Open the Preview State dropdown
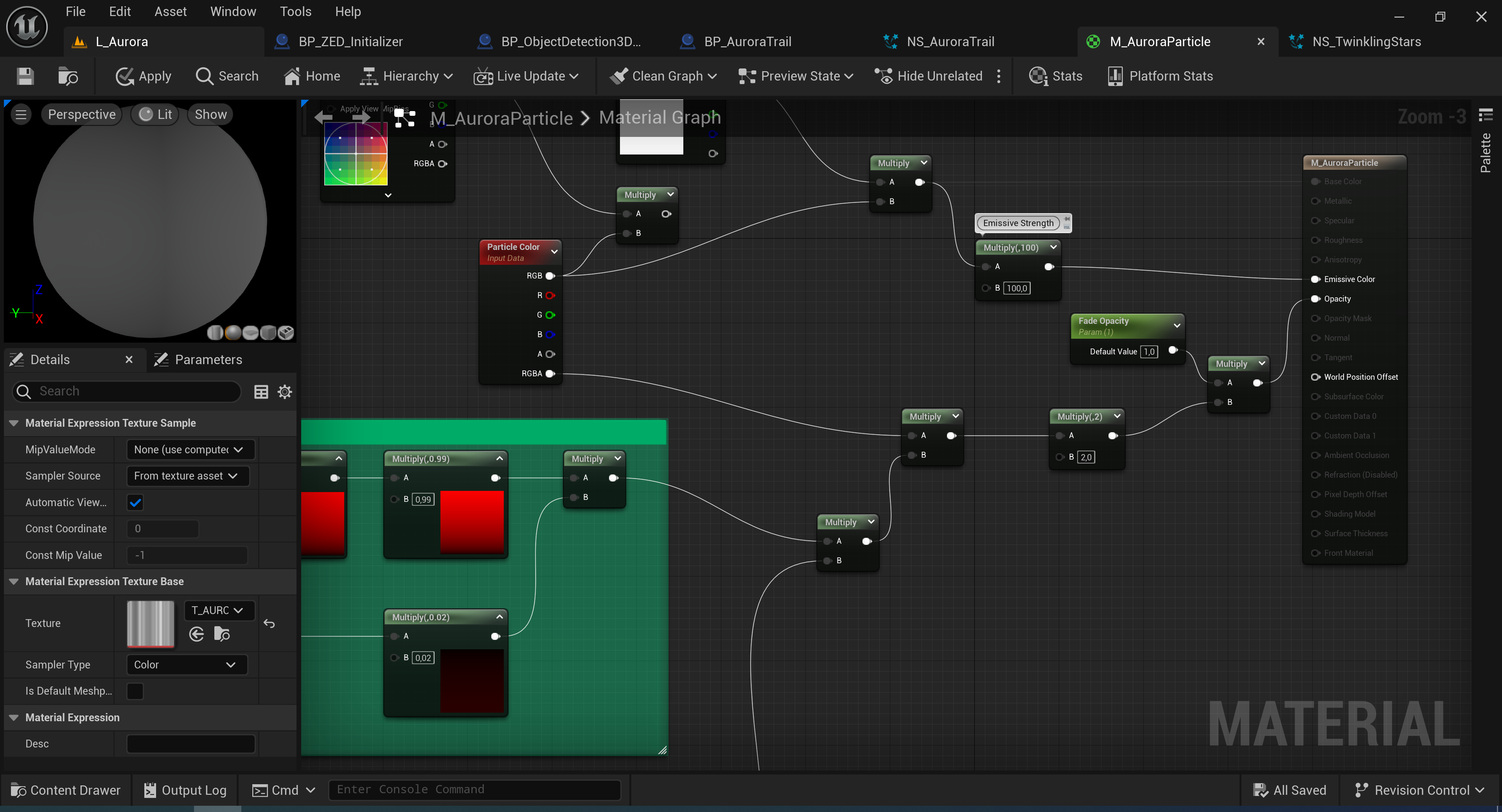1502x812 pixels. coord(796,76)
